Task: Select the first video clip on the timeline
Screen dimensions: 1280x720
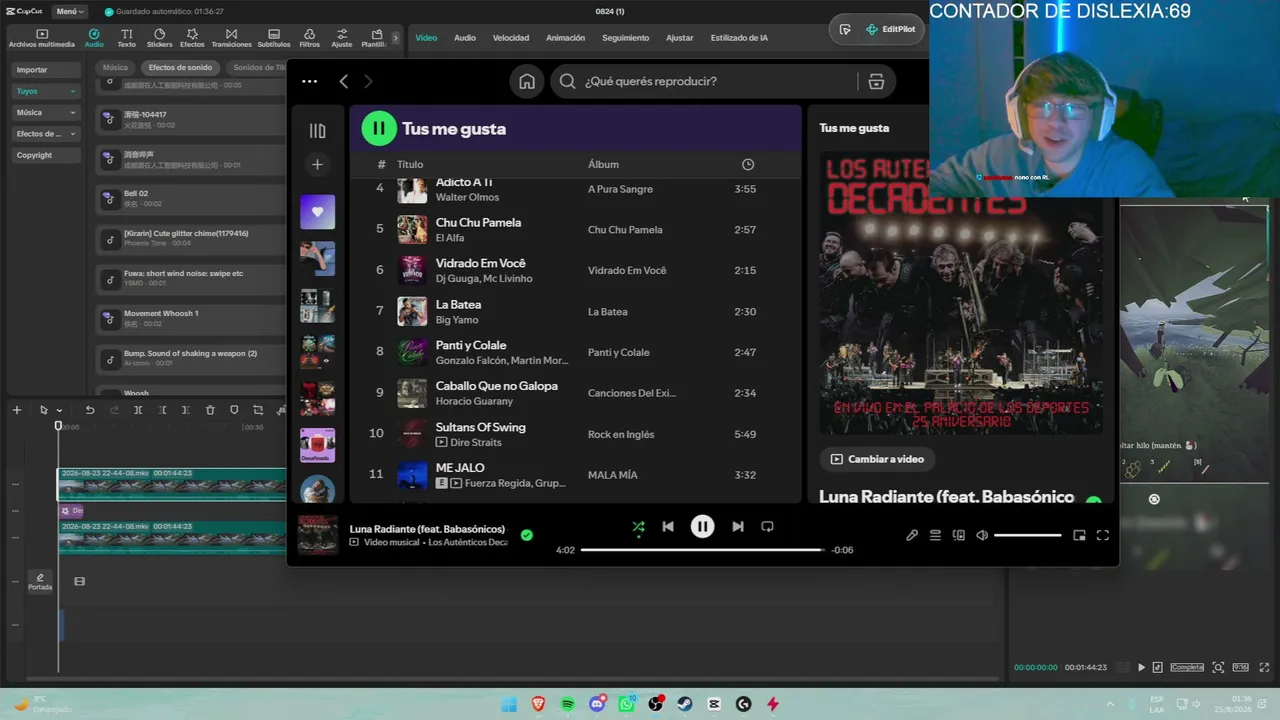Action: point(171,484)
